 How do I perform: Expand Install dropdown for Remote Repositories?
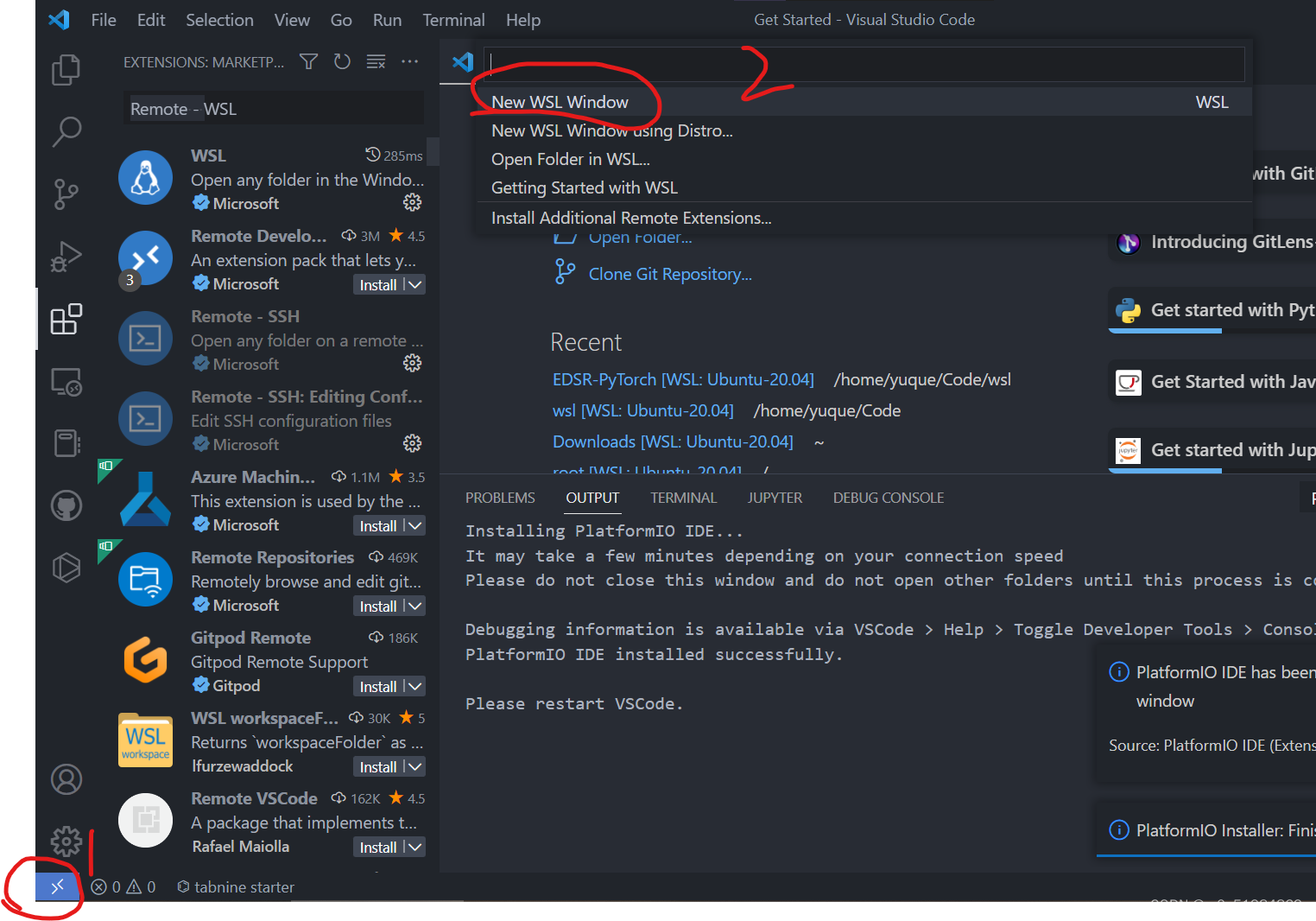point(414,606)
